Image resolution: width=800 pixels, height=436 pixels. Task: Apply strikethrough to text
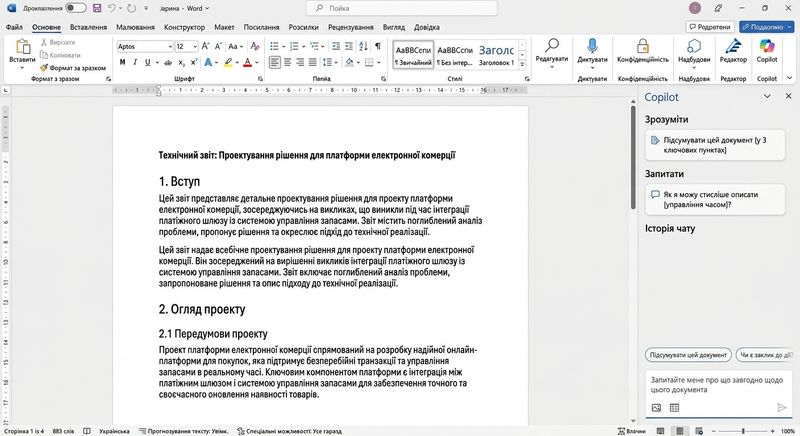pyautogui.click(x=168, y=63)
